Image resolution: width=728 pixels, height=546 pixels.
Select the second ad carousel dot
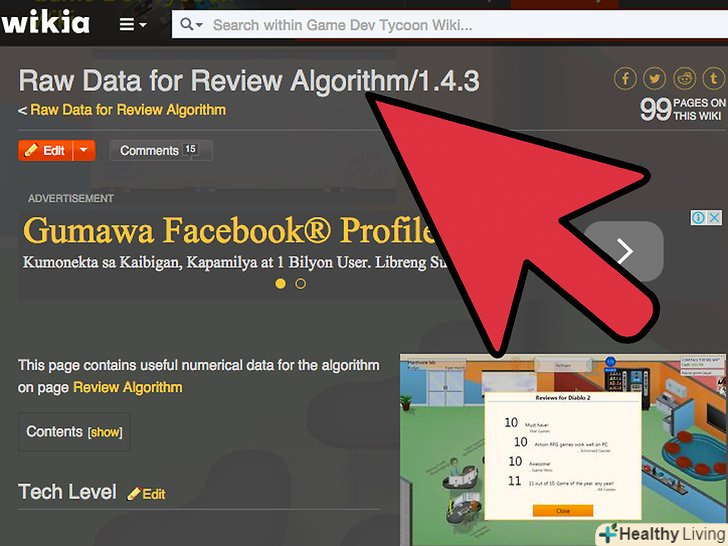301,283
